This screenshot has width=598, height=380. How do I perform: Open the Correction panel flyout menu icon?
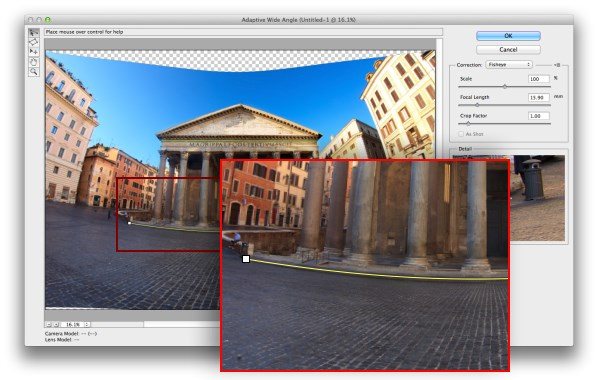(x=557, y=65)
